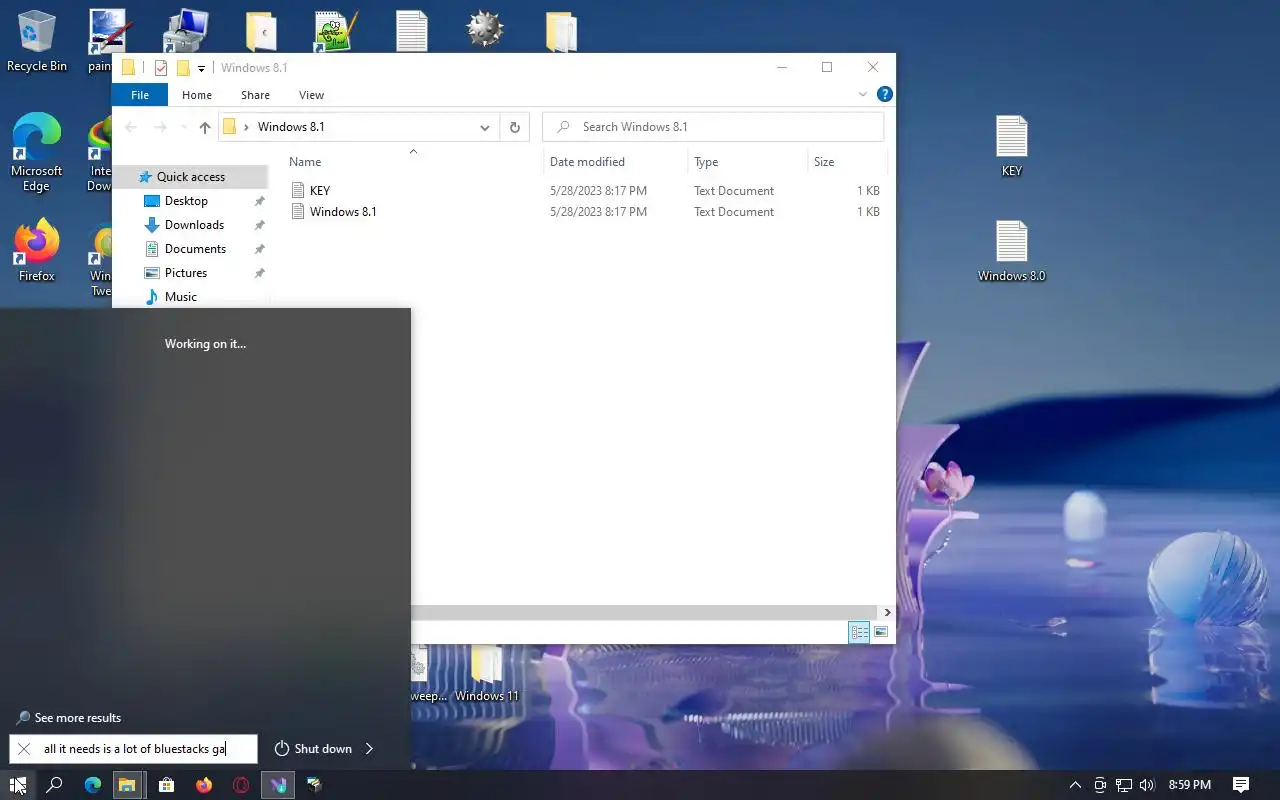Open the last pinned taskbar app icon

(314, 785)
